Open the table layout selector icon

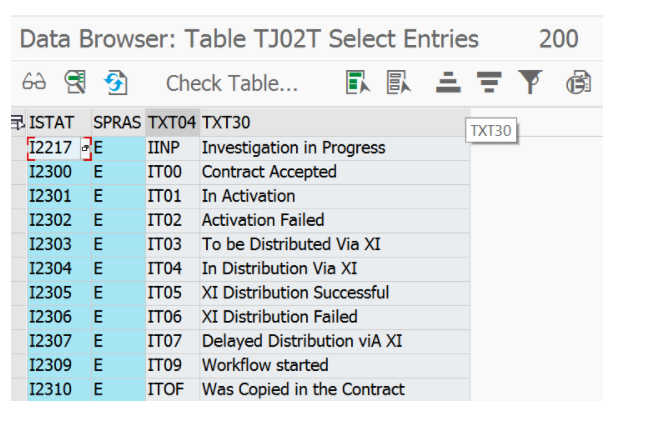click(x=18, y=122)
